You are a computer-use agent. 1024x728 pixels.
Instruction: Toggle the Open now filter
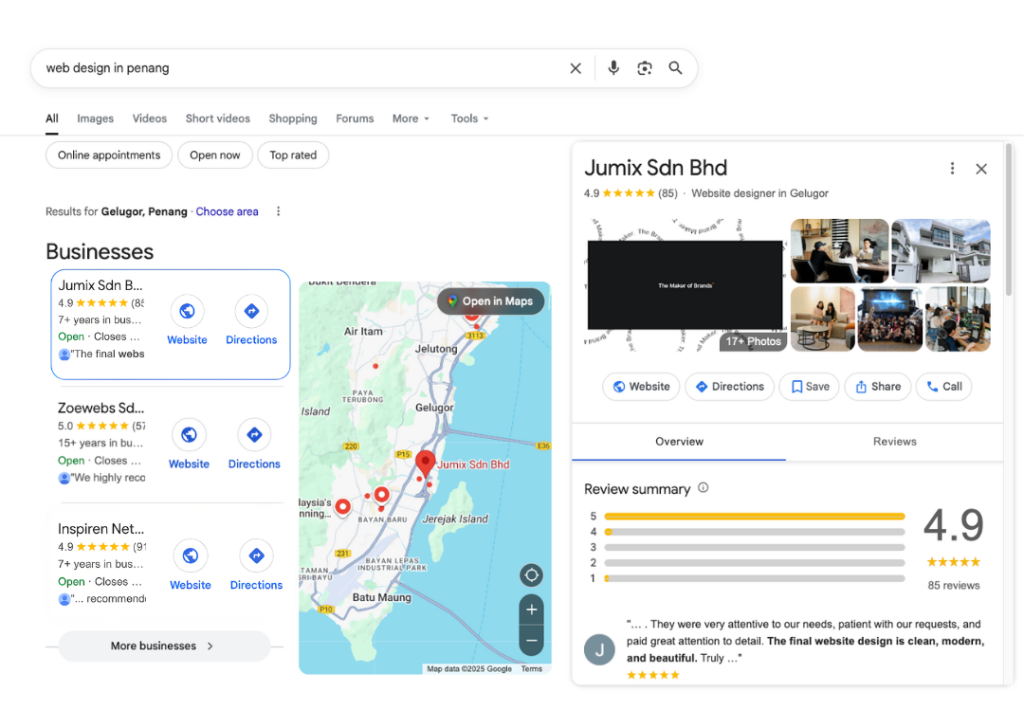215,155
